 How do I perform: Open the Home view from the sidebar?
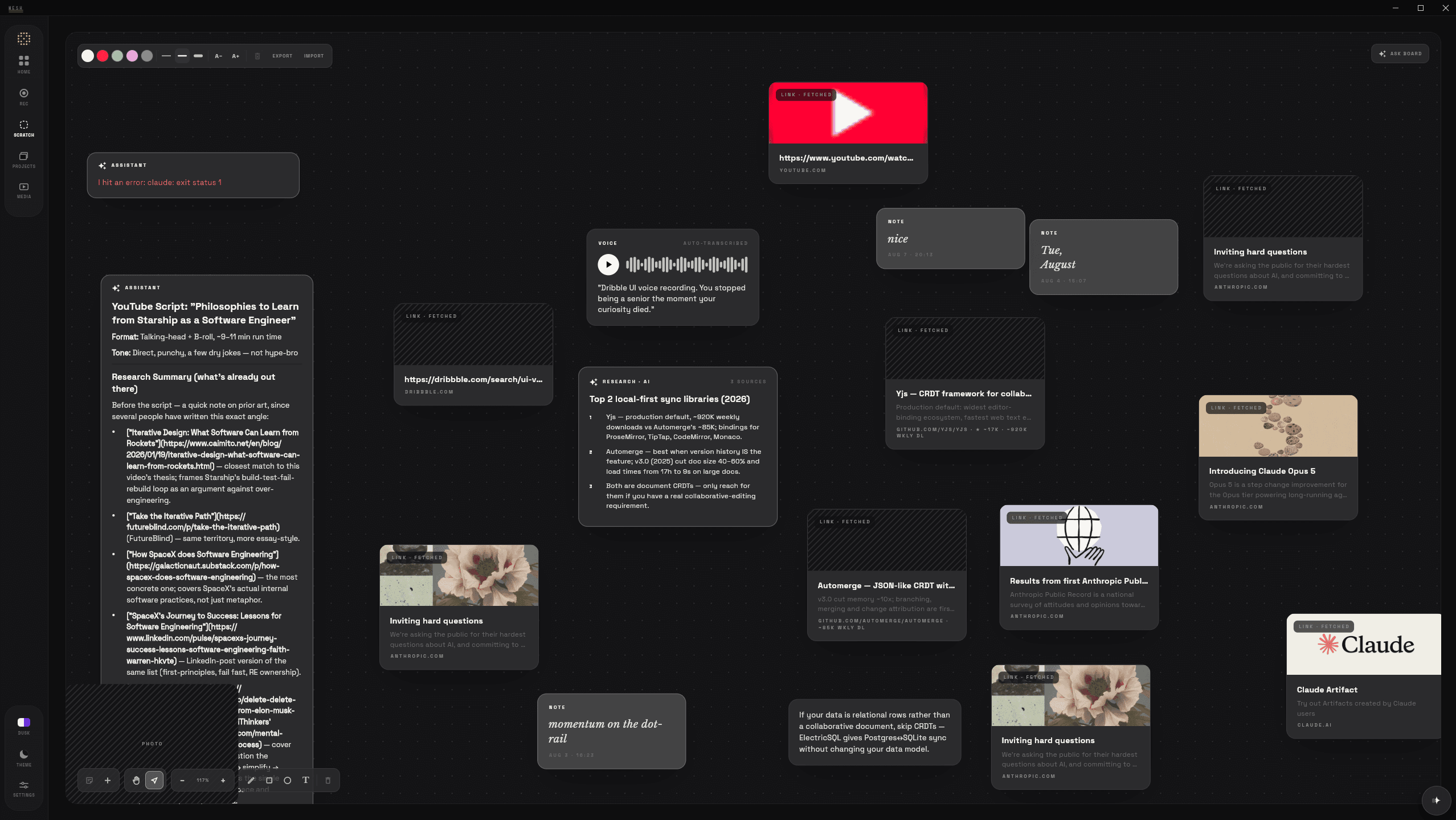[x=24, y=64]
